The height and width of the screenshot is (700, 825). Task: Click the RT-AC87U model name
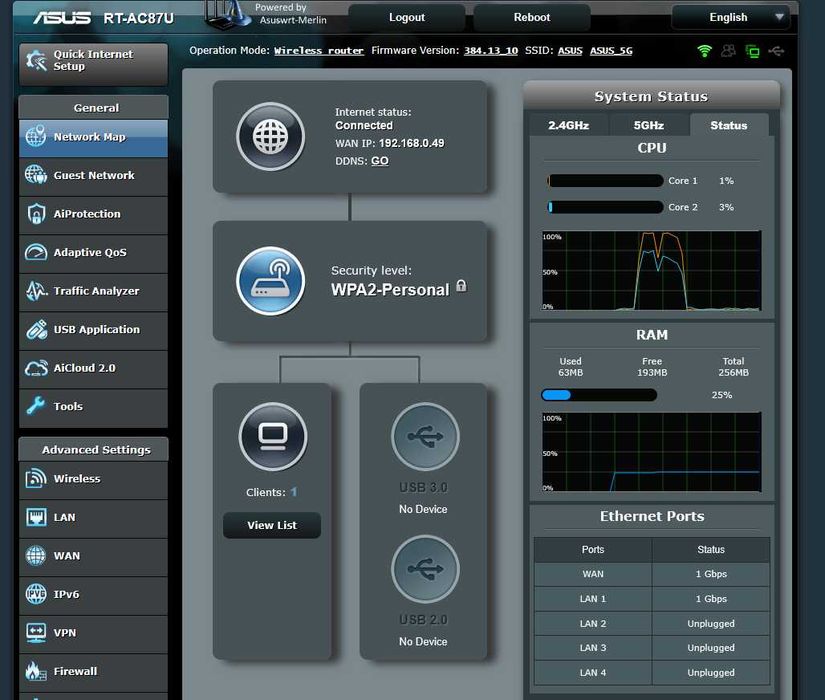tap(138, 18)
